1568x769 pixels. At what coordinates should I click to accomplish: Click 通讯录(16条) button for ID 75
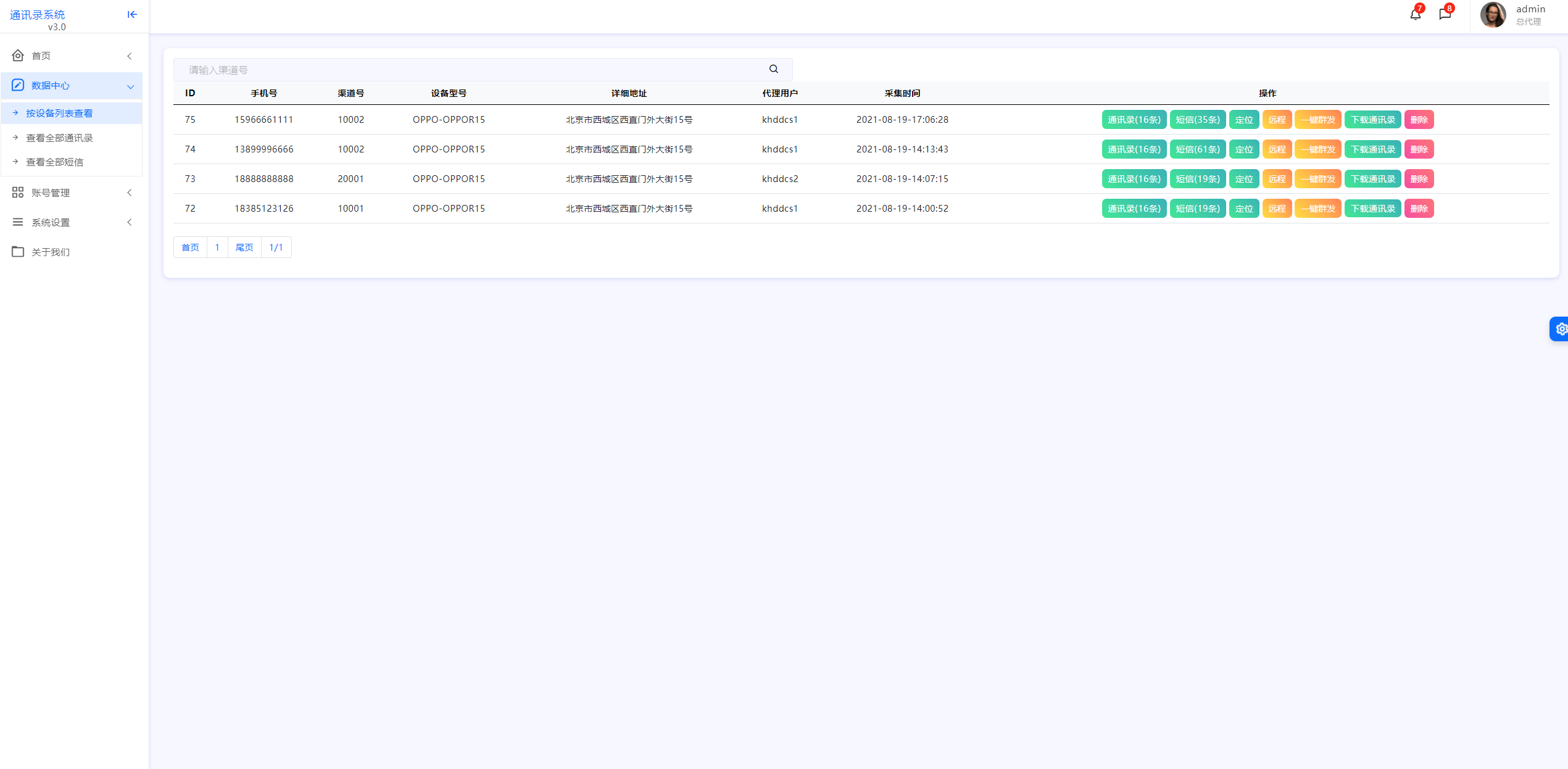tap(1134, 120)
